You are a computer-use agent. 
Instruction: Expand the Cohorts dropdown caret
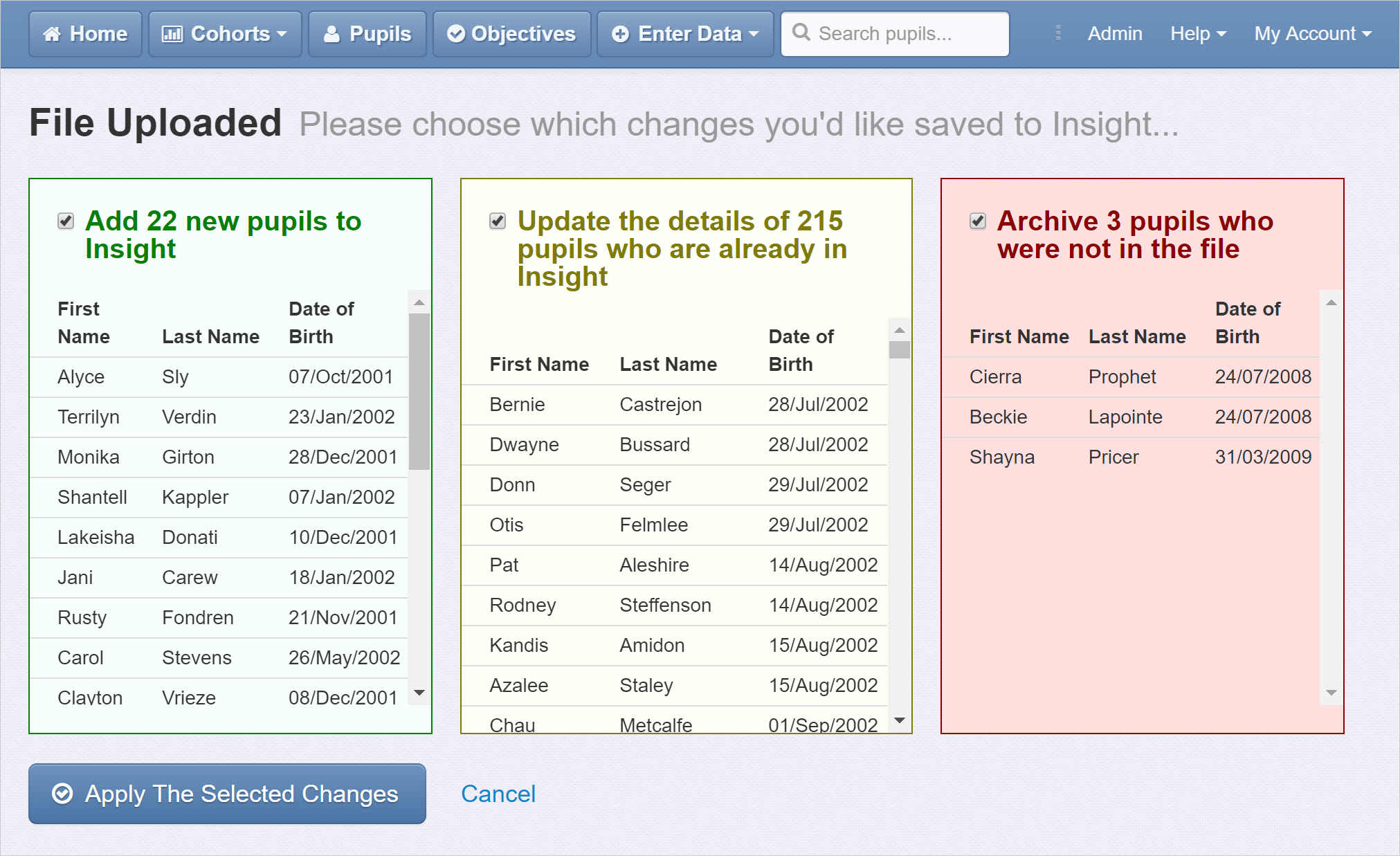click(x=282, y=34)
